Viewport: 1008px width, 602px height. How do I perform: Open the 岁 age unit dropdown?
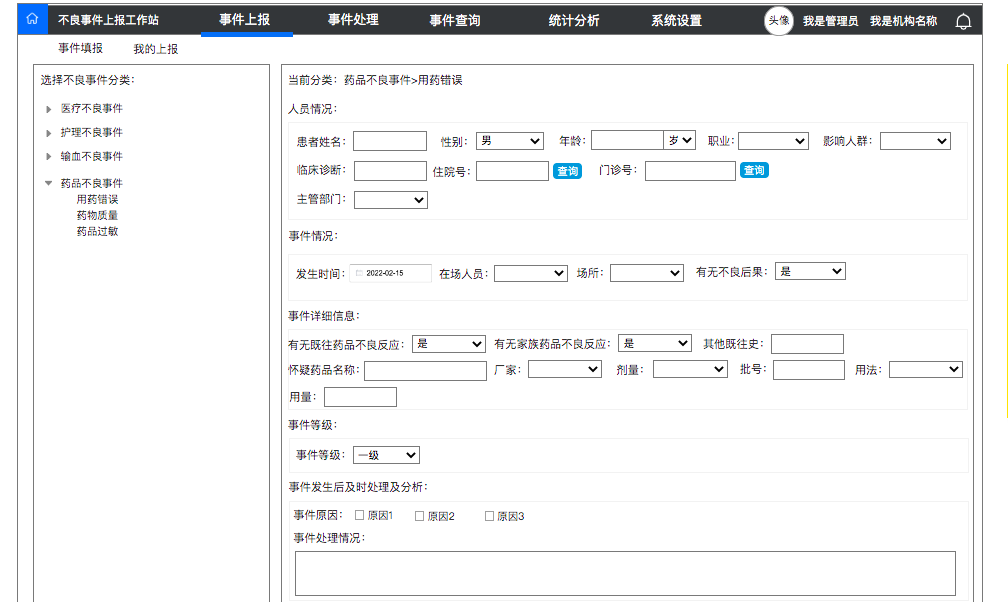680,140
